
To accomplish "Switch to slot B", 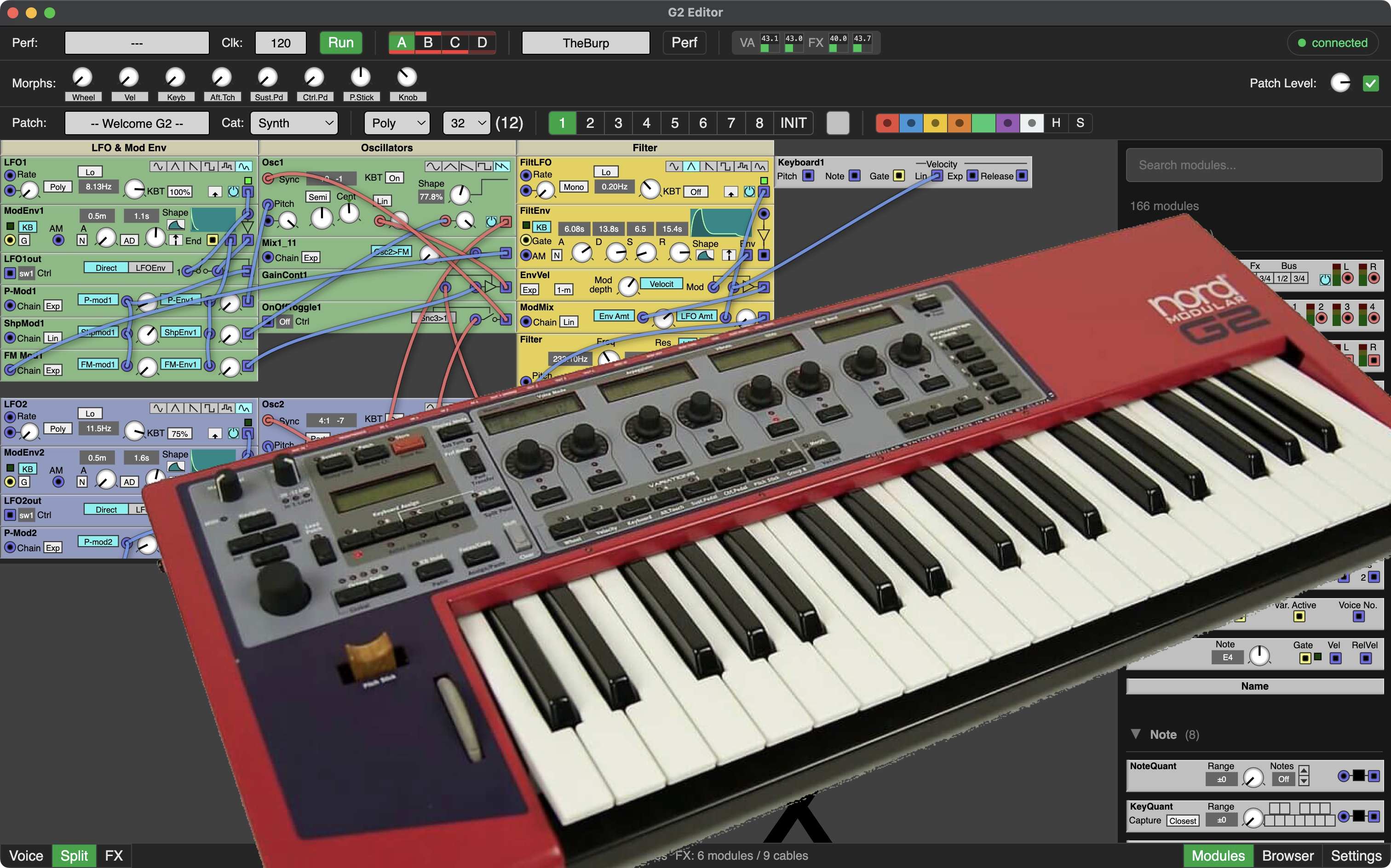I will point(428,42).
